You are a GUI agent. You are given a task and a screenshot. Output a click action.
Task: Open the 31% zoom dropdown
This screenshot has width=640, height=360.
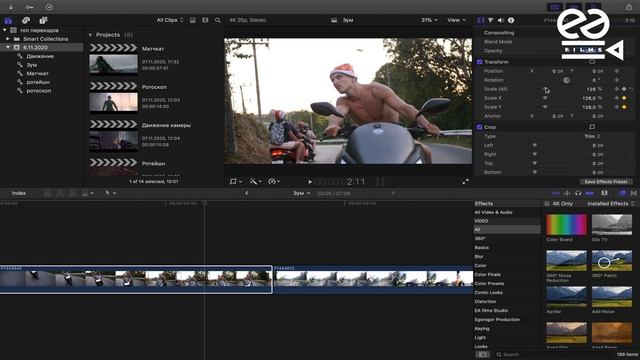click(x=429, y=20)
